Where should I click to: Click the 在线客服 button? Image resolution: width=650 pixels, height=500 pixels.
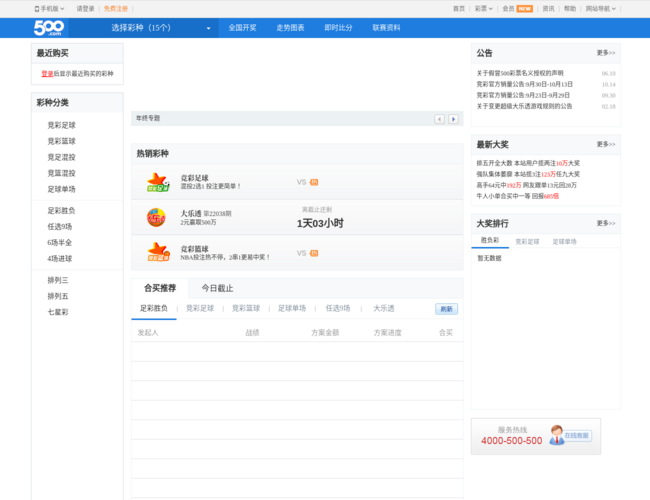[577, 435]
